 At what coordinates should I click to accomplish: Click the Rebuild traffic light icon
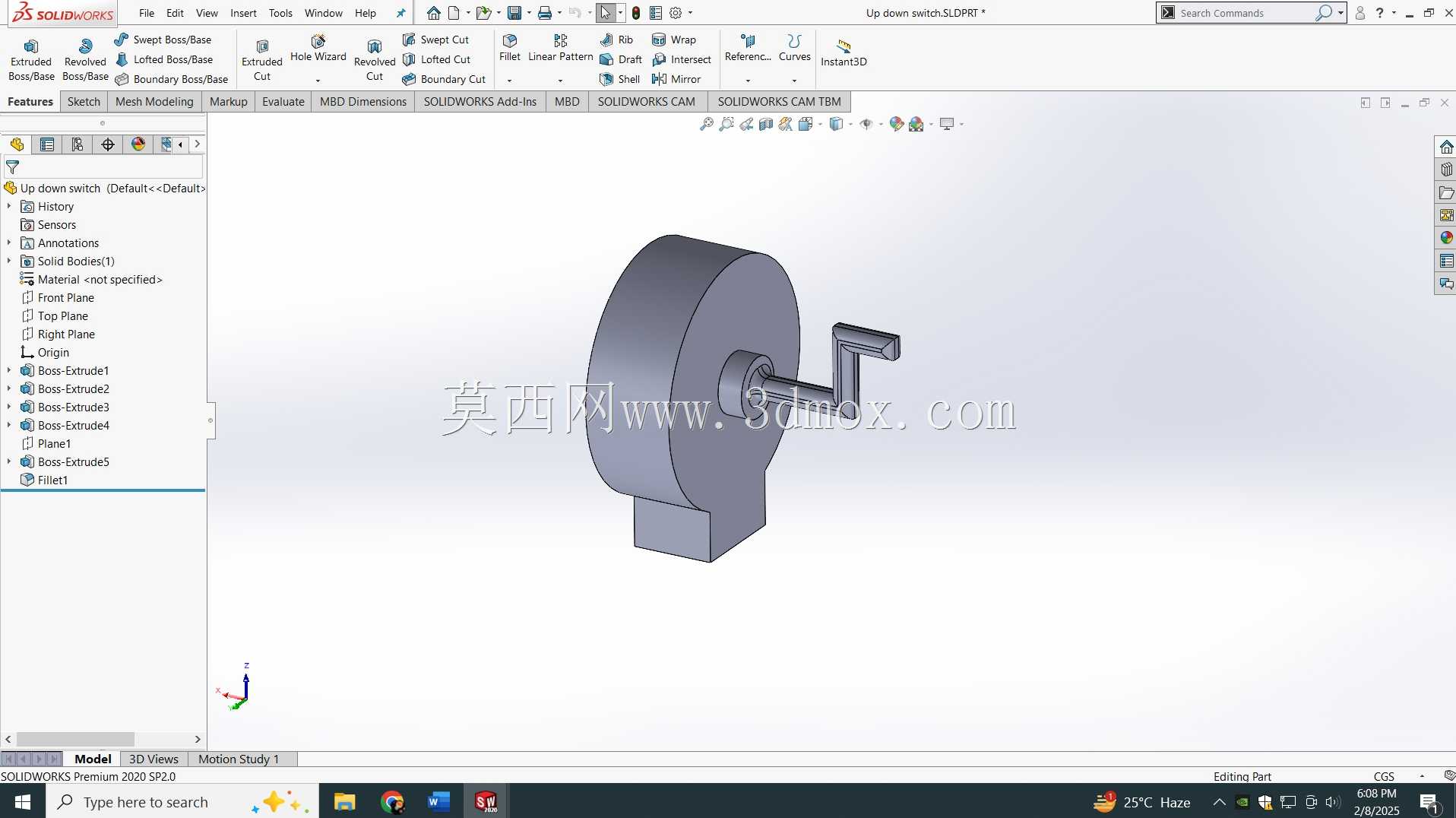click(x=636, y=13)
